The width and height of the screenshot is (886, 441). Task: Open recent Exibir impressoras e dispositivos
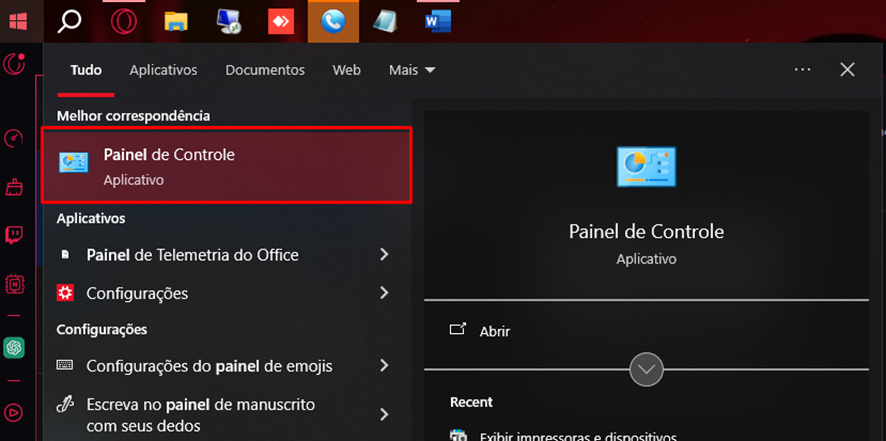pos(578,436)
